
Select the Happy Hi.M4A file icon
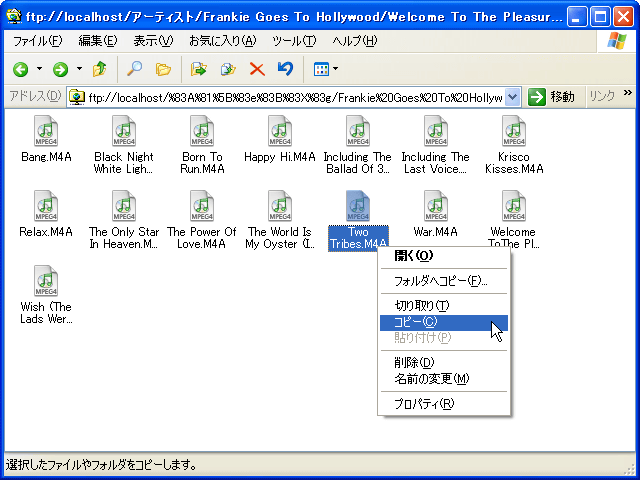(280, 131)
